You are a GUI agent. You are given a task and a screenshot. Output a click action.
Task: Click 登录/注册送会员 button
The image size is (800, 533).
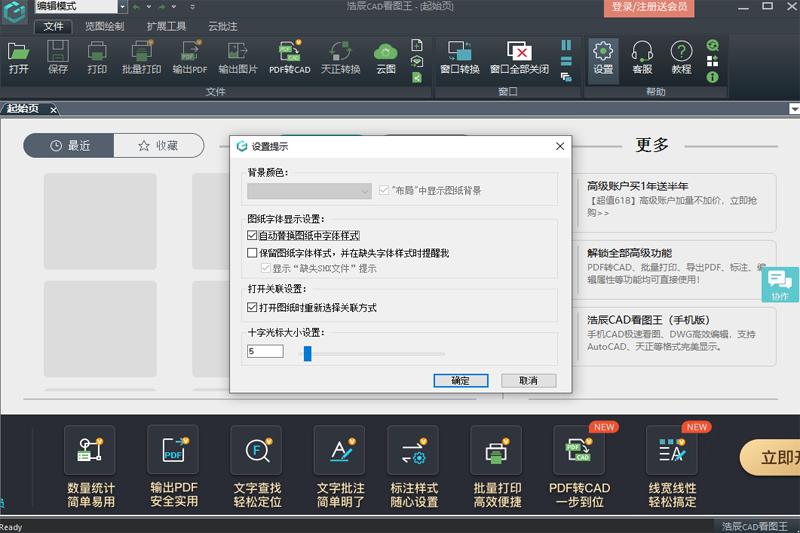coord(649,8)
